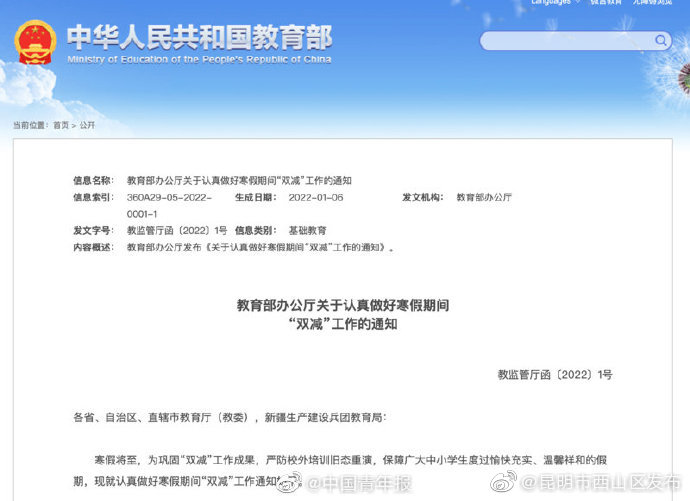
Task: Open 公开 in the breadcrumb
Action: pyautogui.click(x=87, y=125)
